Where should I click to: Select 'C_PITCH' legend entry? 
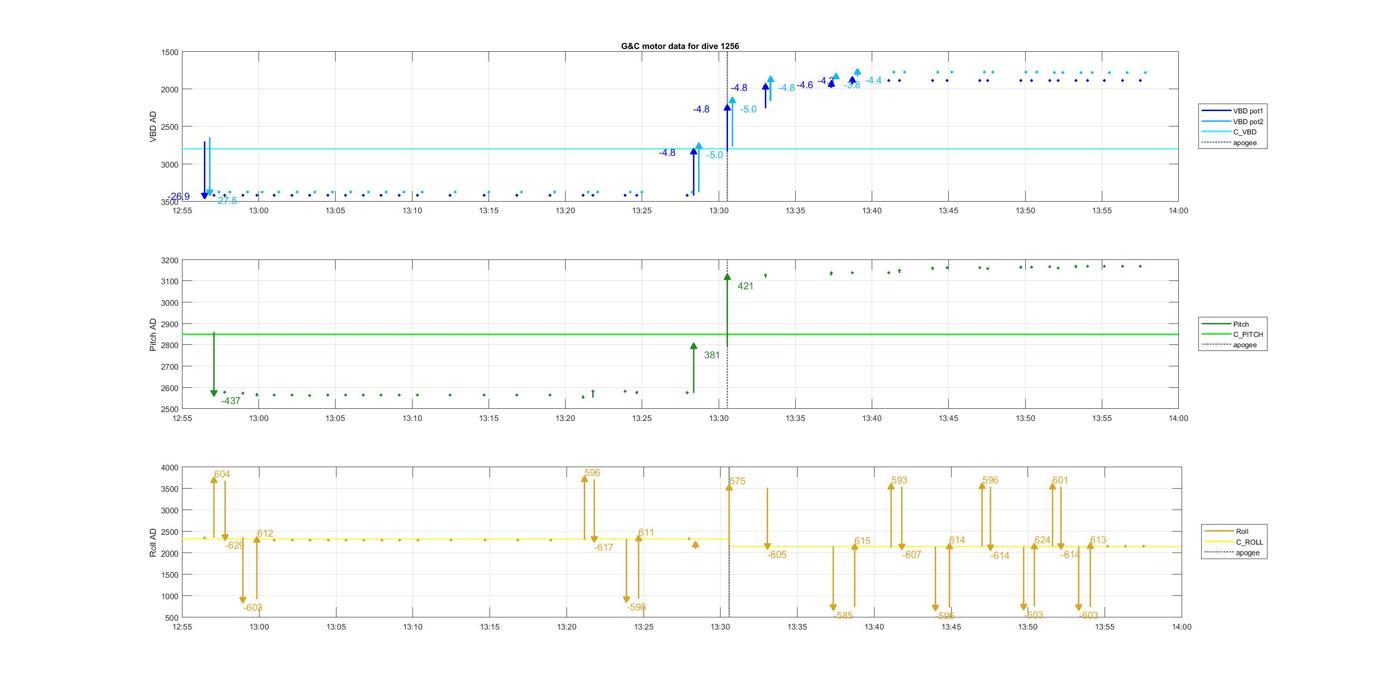click(x=1247, y=334)
